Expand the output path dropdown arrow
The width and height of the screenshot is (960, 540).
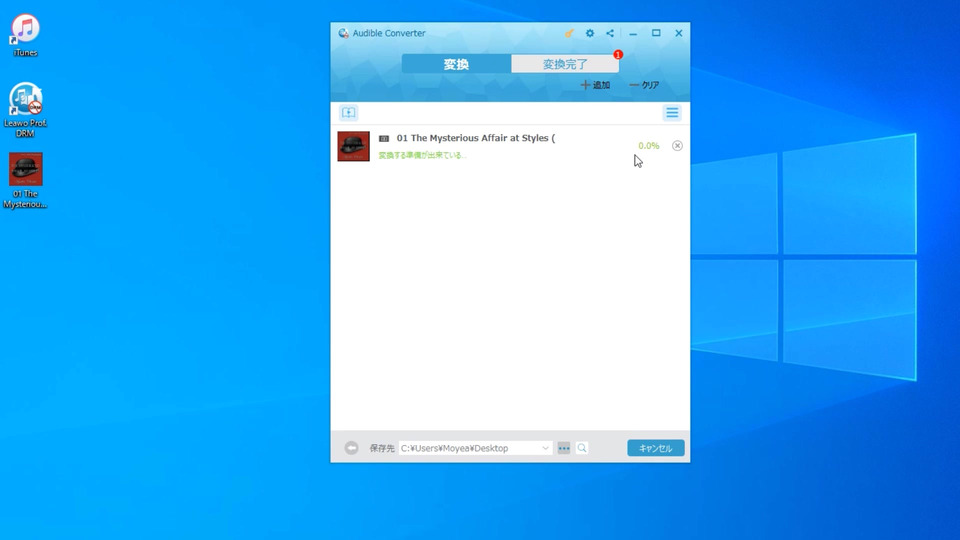[x=545, y=448]
